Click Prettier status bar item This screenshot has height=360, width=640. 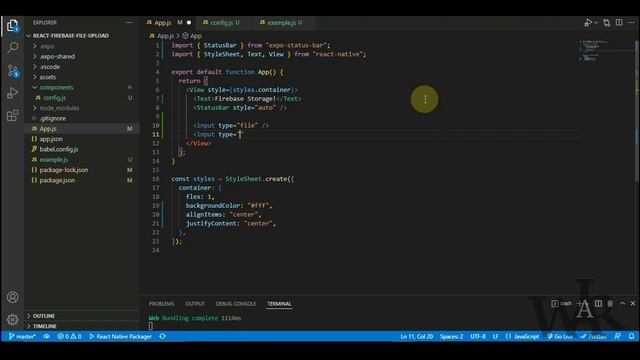(x=593, y=336)
